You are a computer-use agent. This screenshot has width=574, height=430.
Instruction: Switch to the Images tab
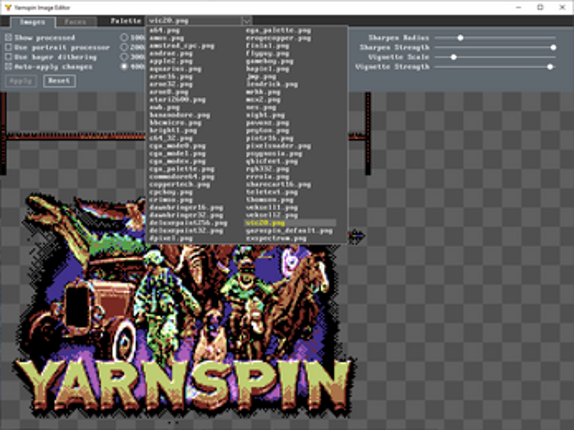click(33, 22)
